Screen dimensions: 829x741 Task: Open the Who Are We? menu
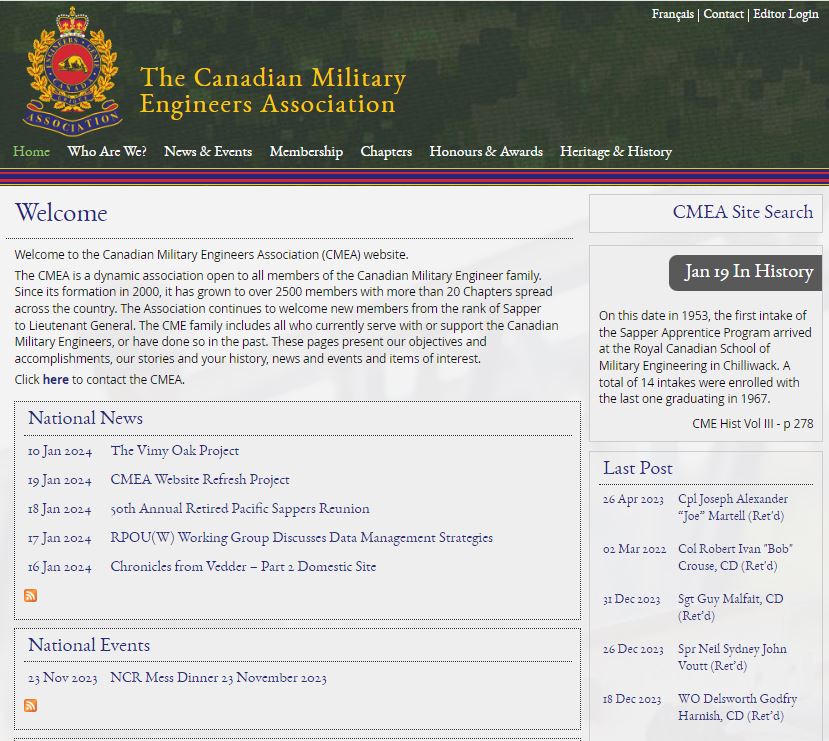pos(107,152)
